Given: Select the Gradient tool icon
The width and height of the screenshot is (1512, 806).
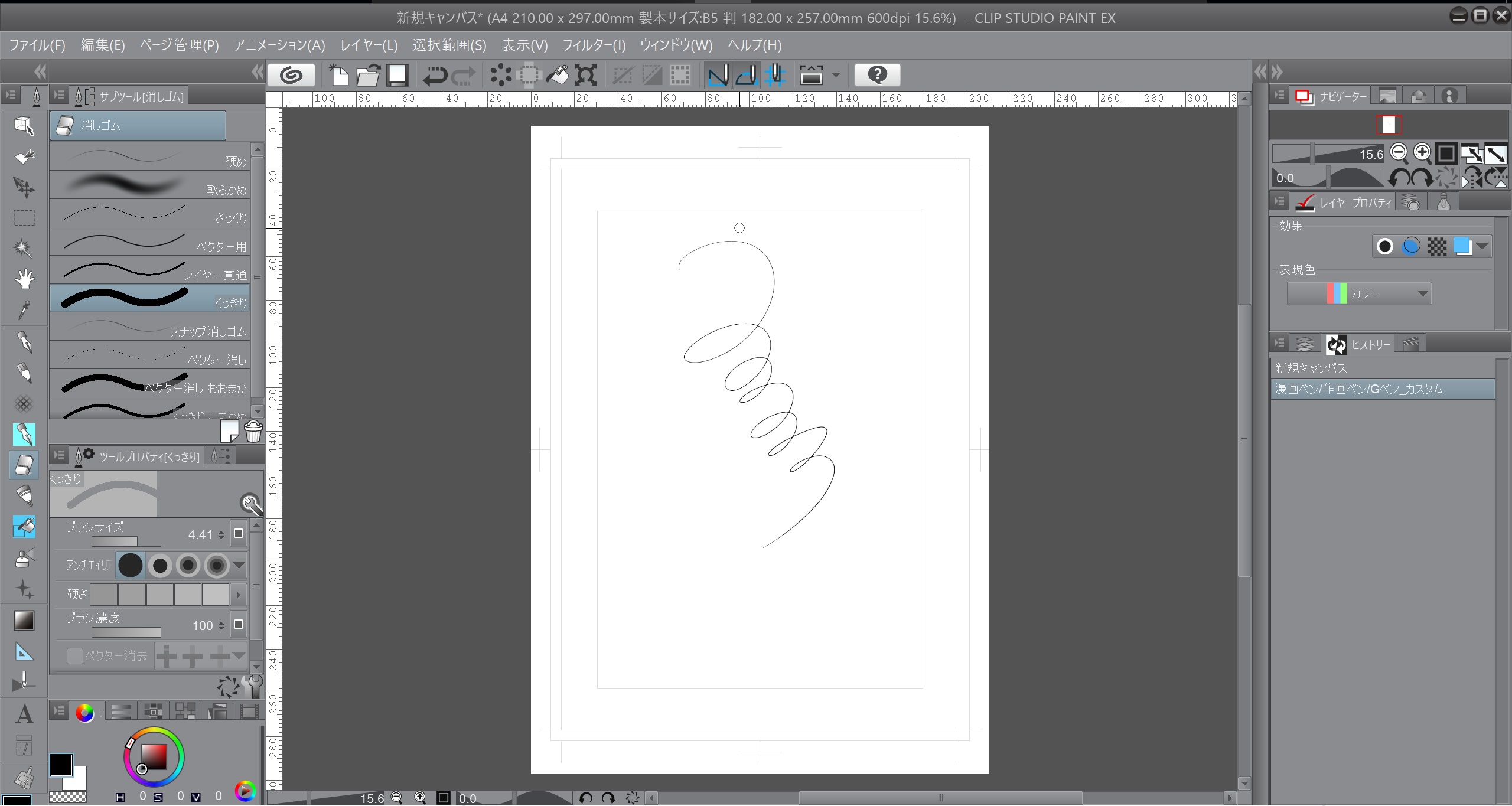Looking at the screenshot, I should (24, 621).
